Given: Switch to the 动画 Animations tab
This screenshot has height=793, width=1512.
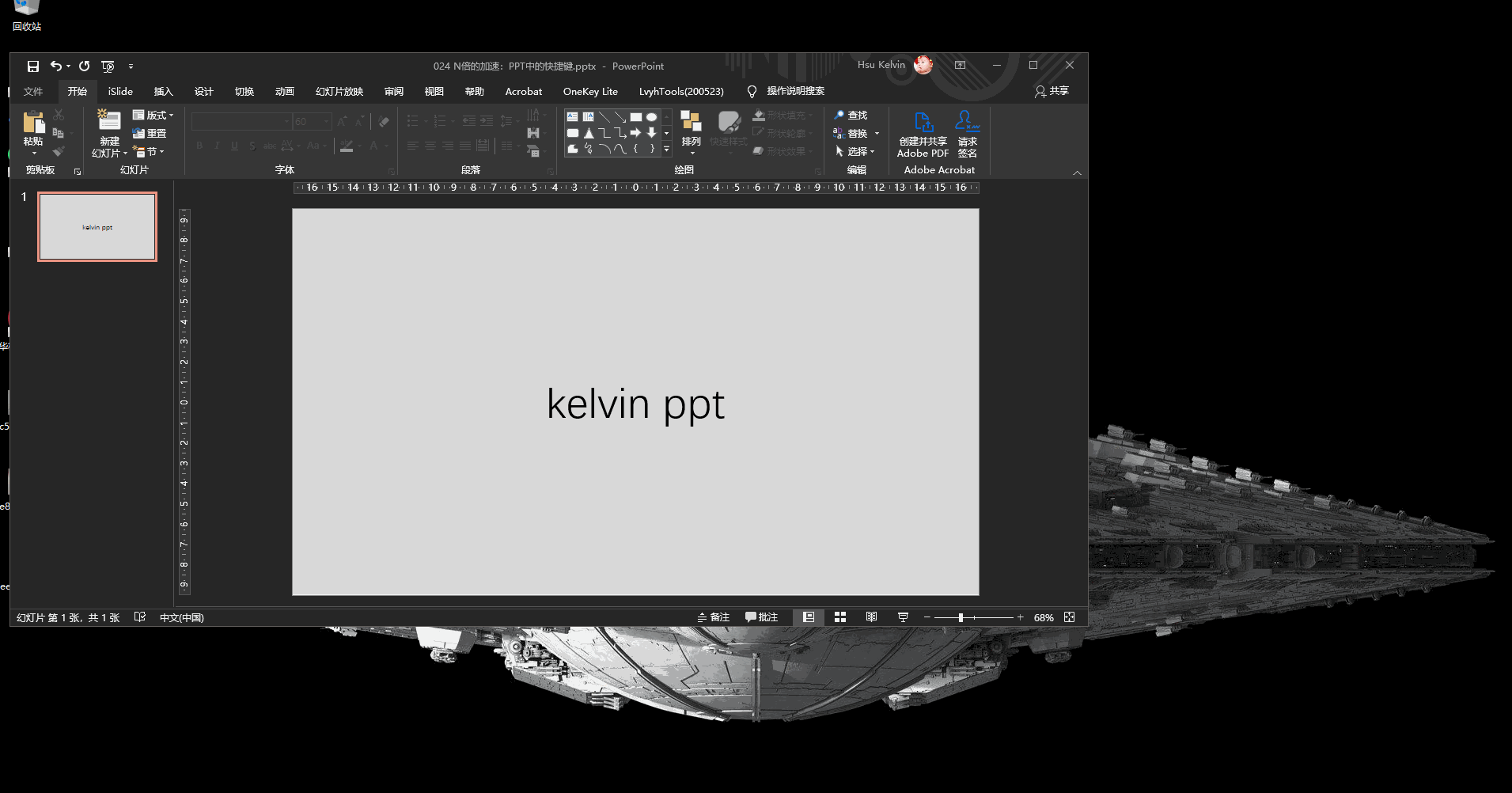Looking at the screenshot, I should 284,92.
